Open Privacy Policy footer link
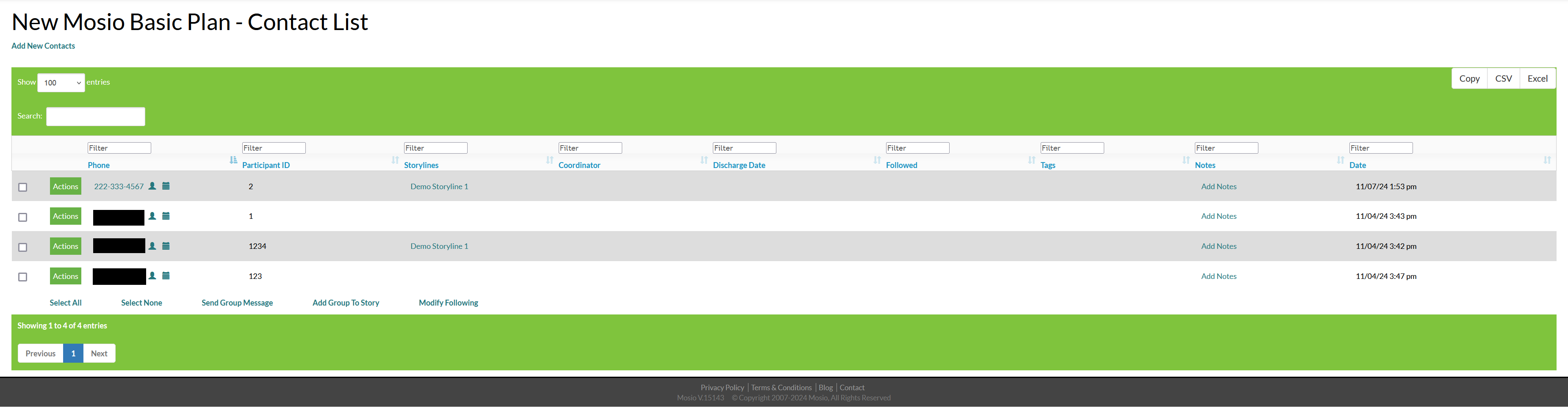Image resolution: width=1568 pixels, height=408 pixels. coord(722,389)
